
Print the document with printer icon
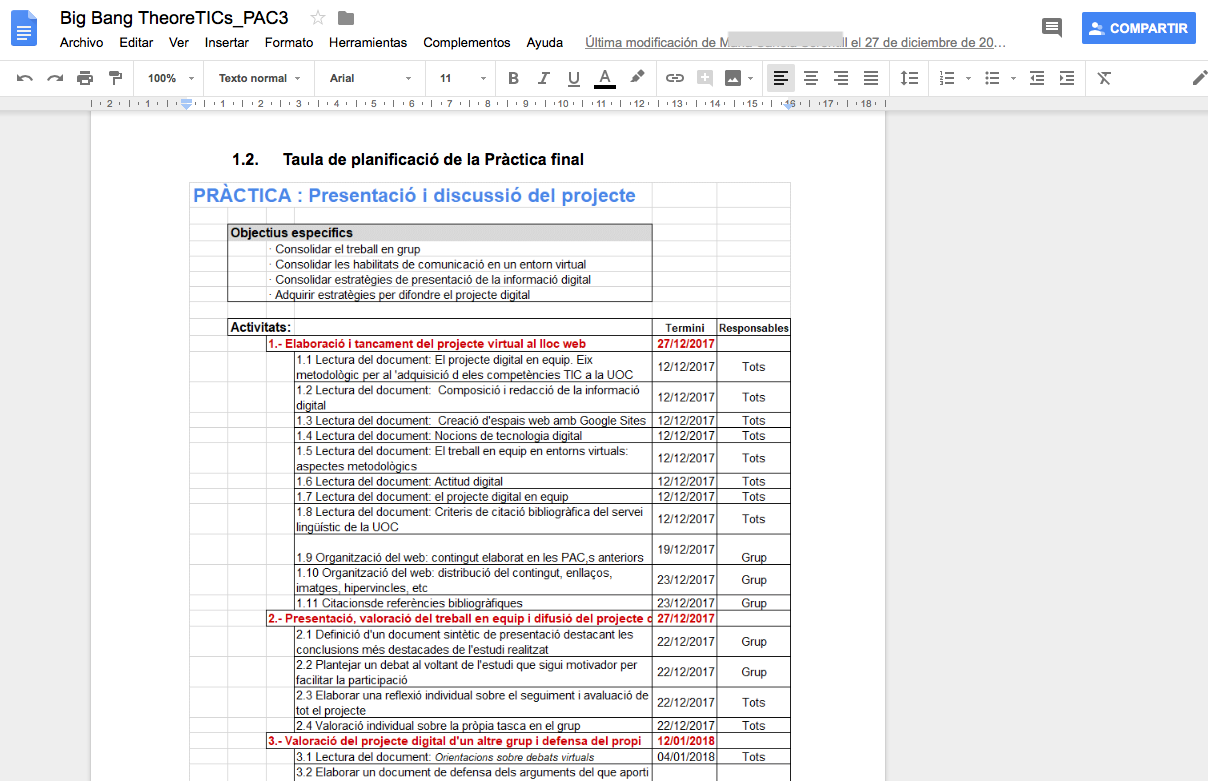tap(85, 78)
